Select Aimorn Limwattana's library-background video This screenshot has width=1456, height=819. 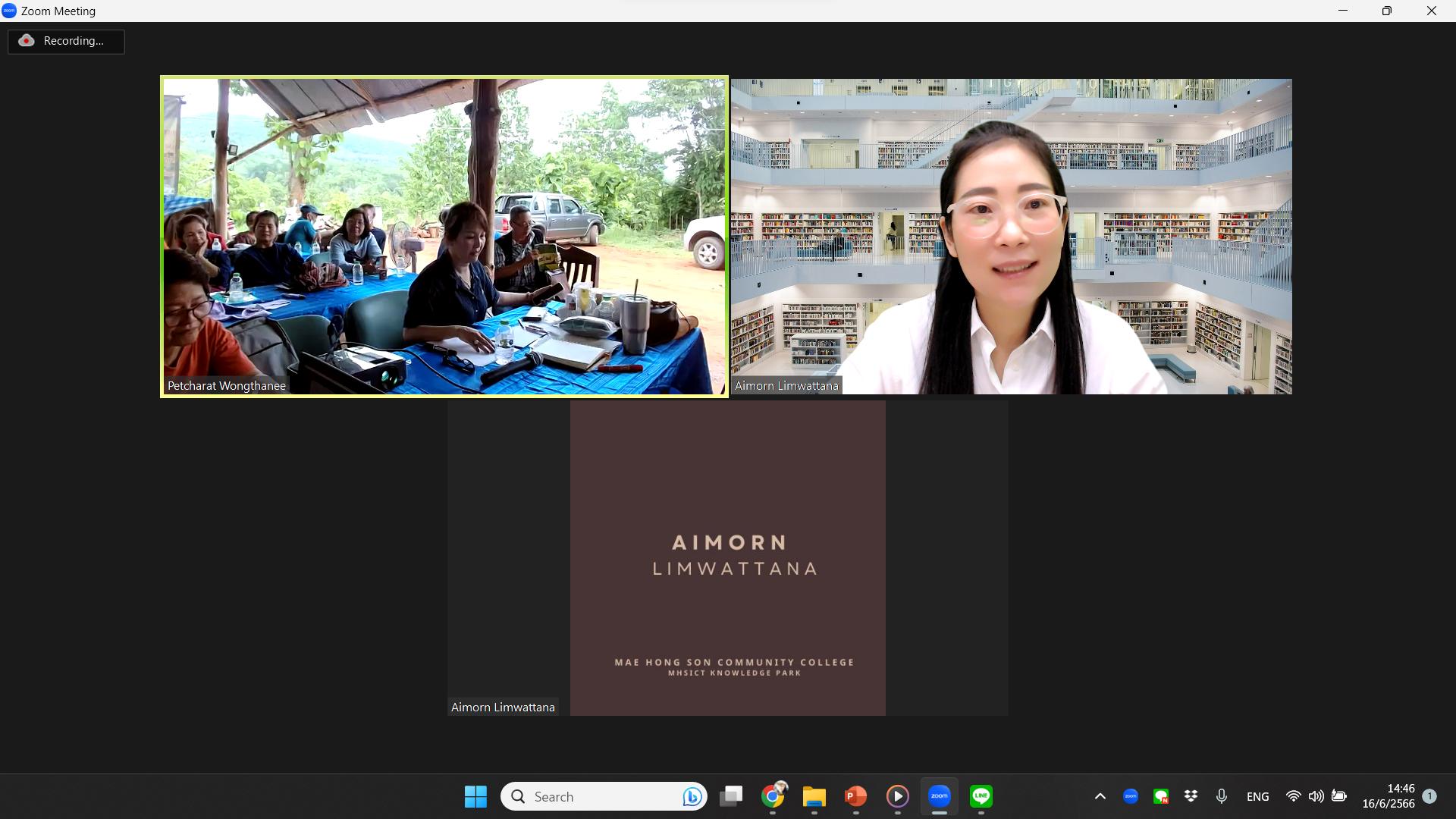pos(1011,237)
